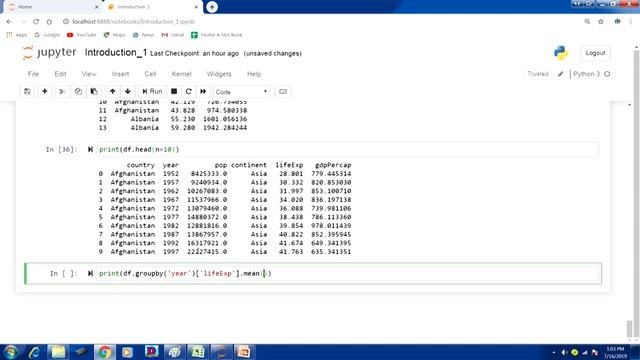Open Internet Explorer from taskbar
The height and width of the screenshot is (360, 640).
click(34, 352)
